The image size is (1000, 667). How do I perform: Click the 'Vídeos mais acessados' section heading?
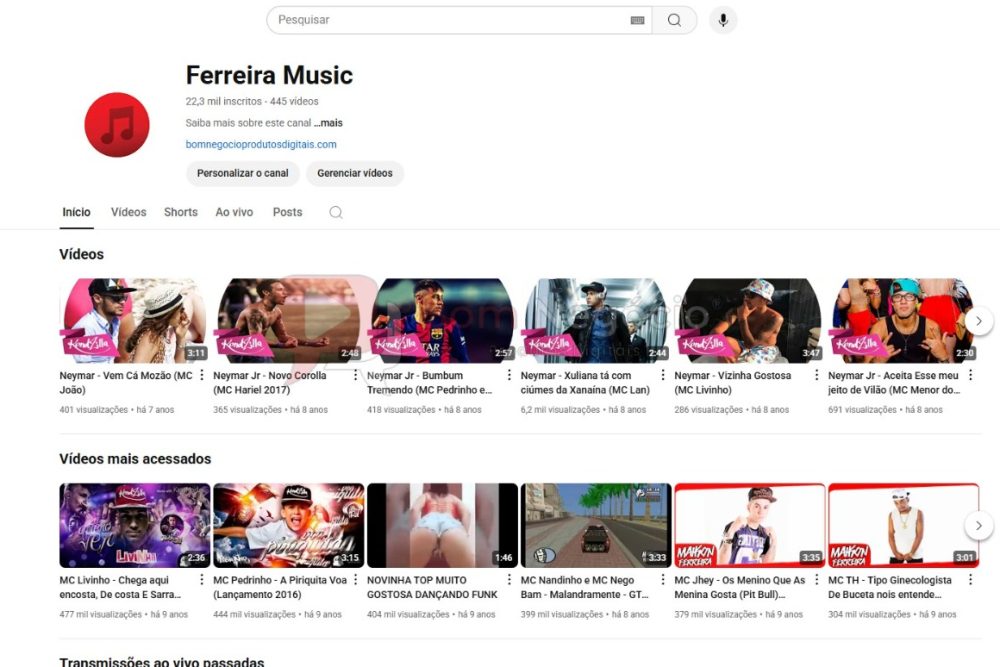tap(135, 459)
